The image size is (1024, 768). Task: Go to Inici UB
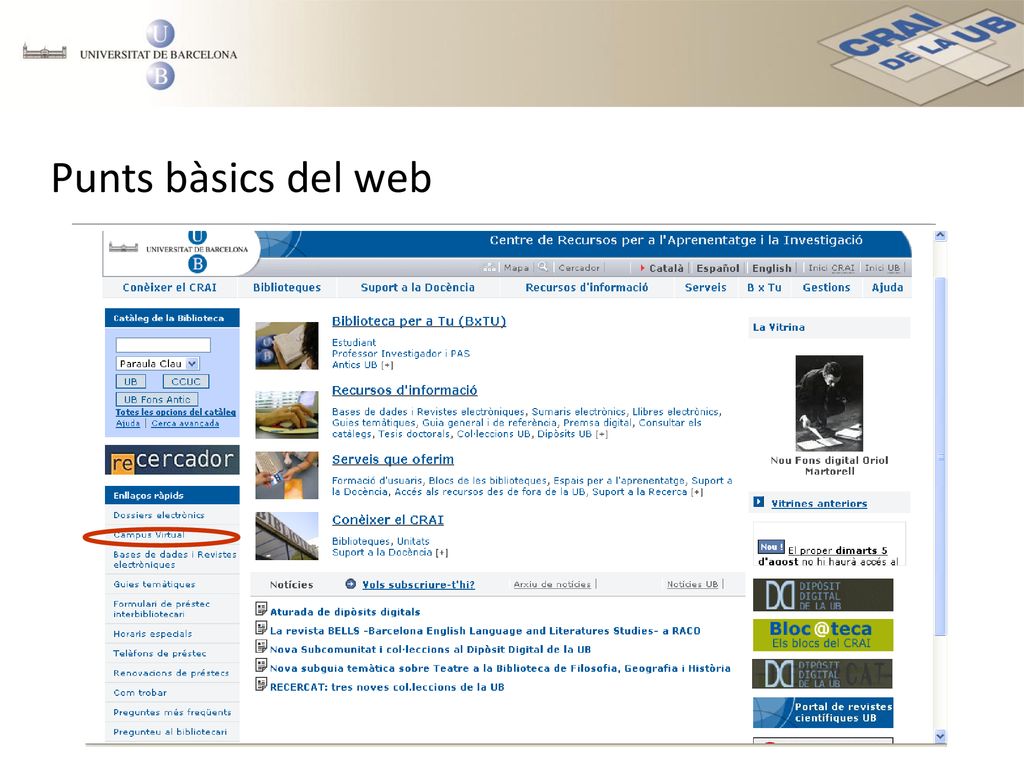point(882,268)
